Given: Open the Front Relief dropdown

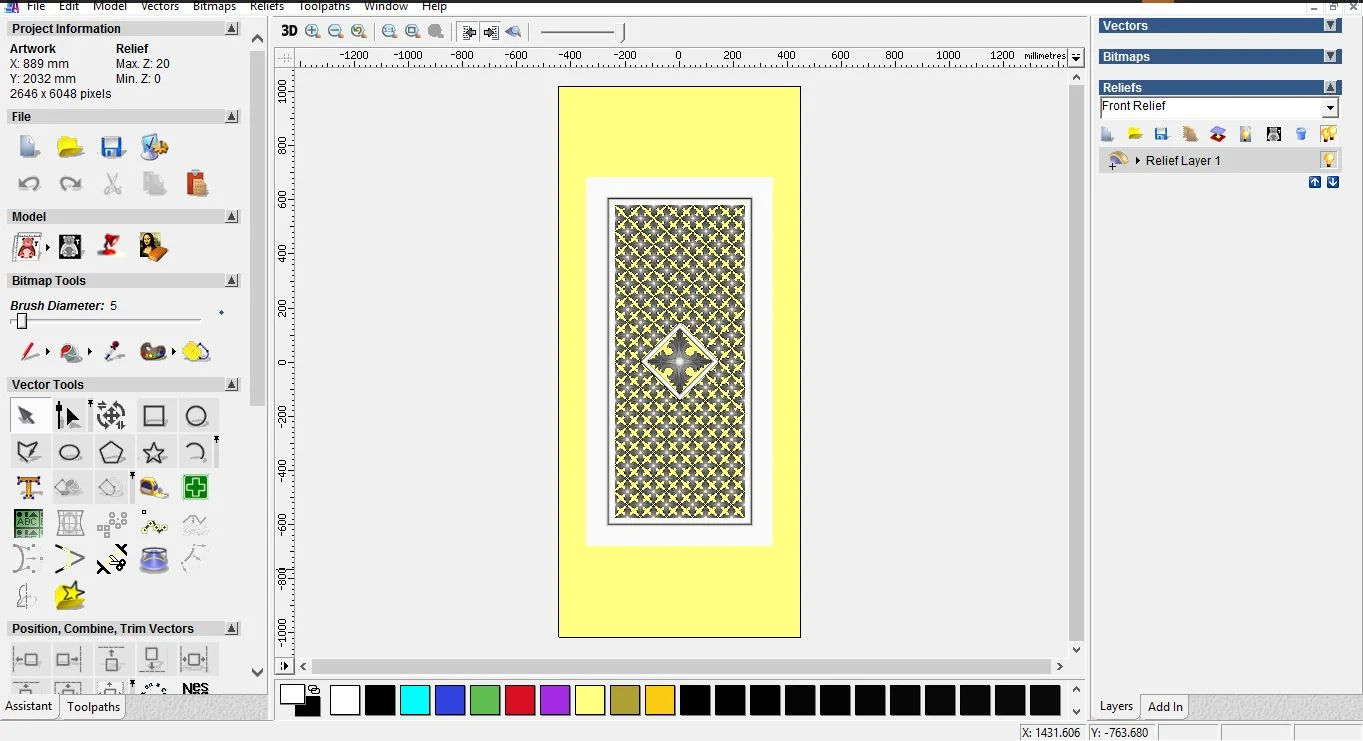Looking at the screenshot, I should [x=1330, y=108].
